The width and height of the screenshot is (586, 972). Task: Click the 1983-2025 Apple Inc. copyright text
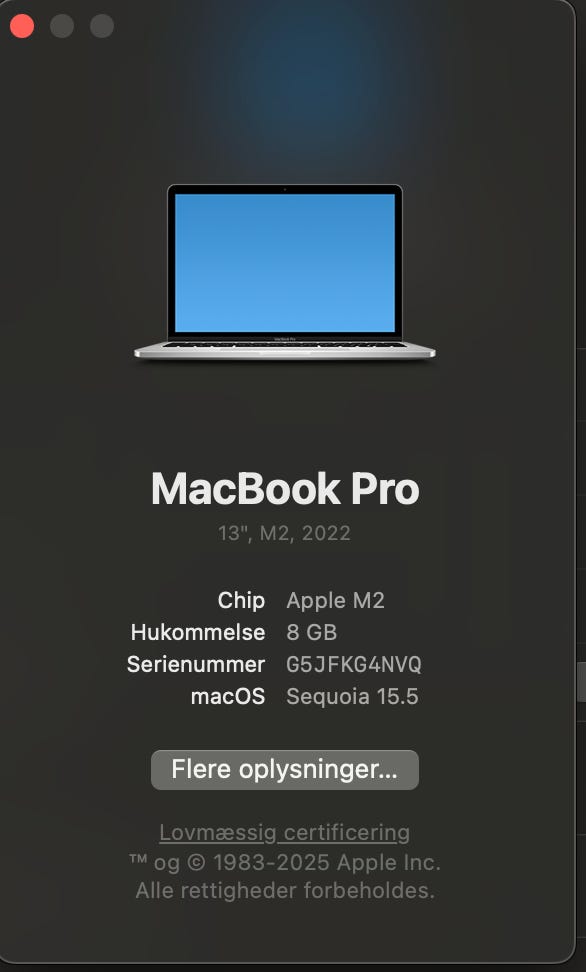pyautogui.click(x=327, y=862)
